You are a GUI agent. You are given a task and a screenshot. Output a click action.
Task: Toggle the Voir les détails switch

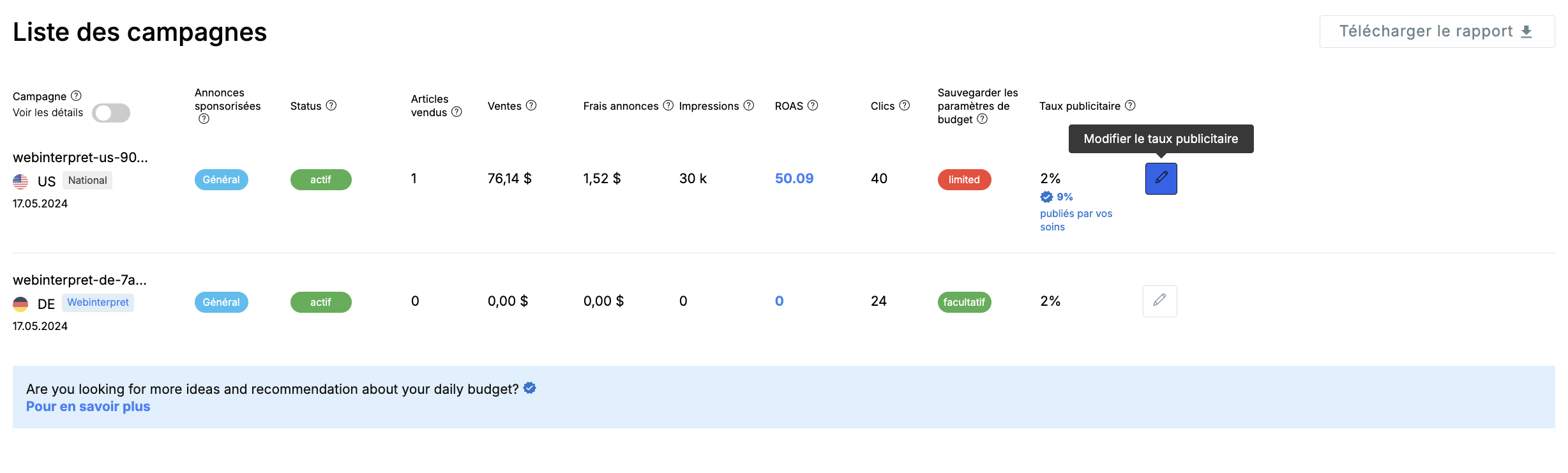(111, 113)
